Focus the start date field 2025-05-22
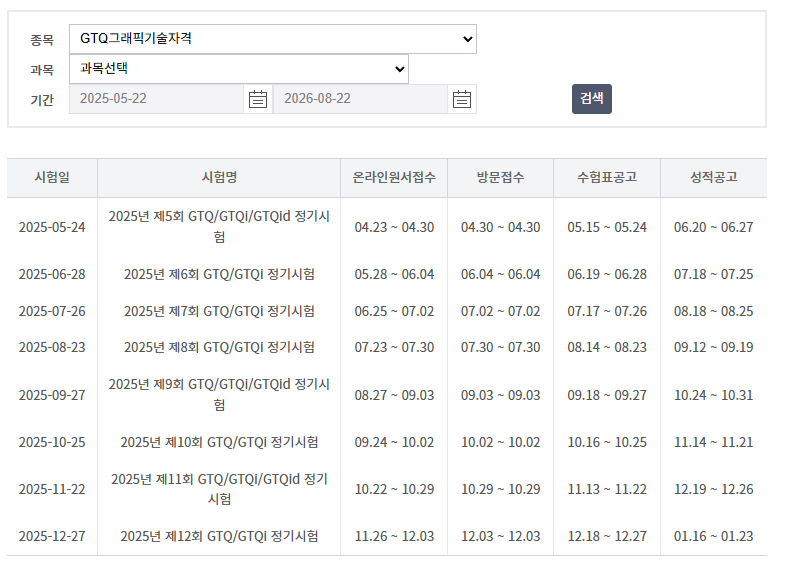 click(156, 99)
